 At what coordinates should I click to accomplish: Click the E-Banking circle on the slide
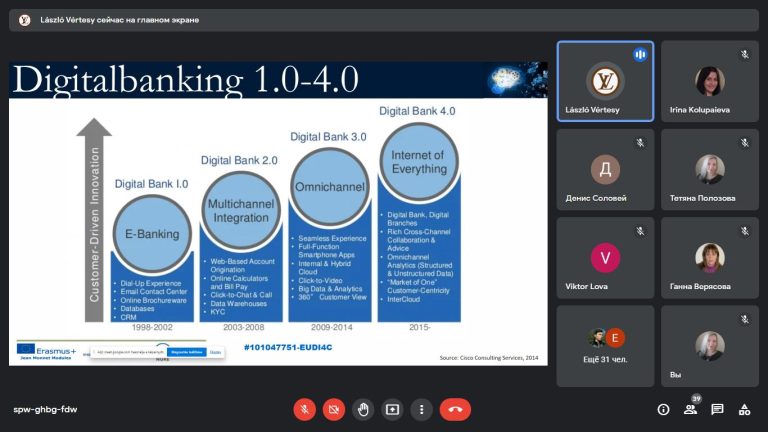click(152, 234)
